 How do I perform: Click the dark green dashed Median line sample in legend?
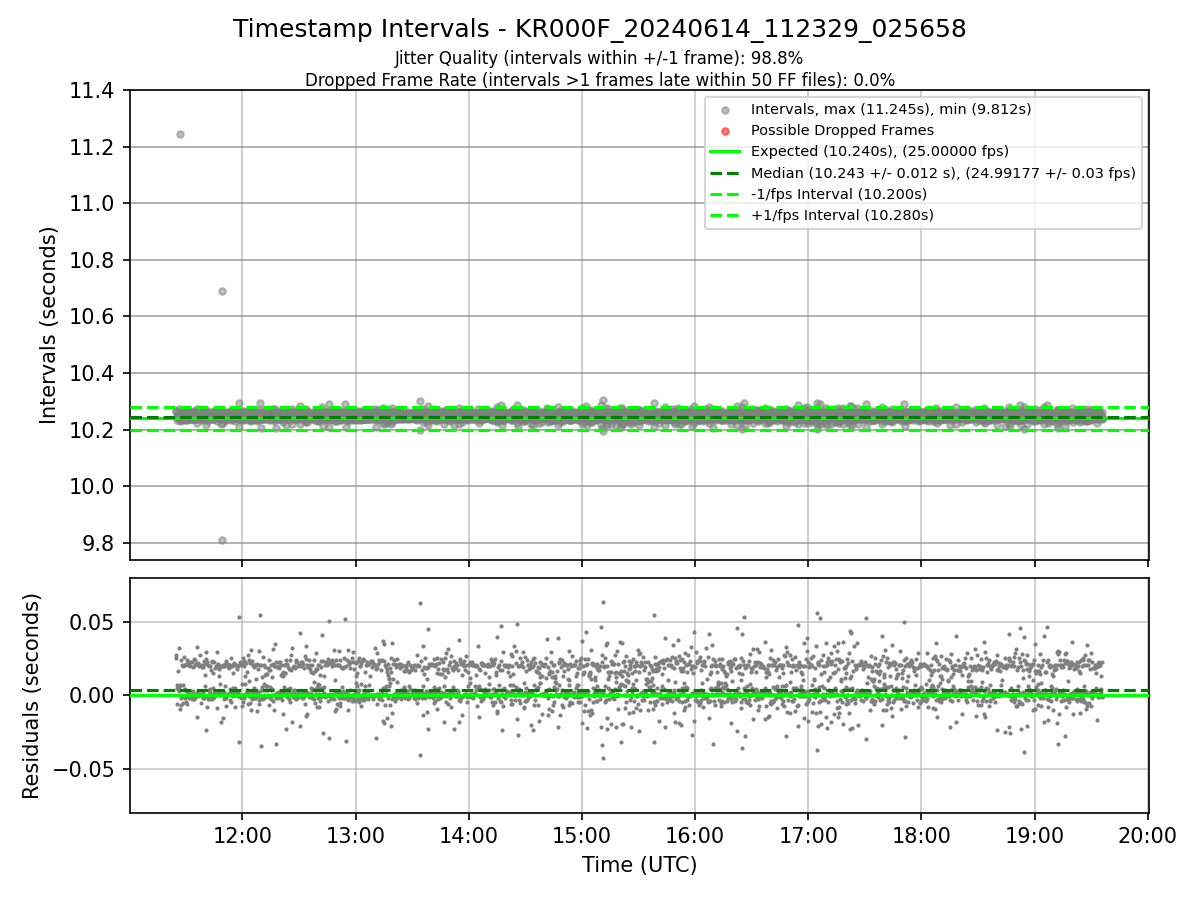pos(726,173)
